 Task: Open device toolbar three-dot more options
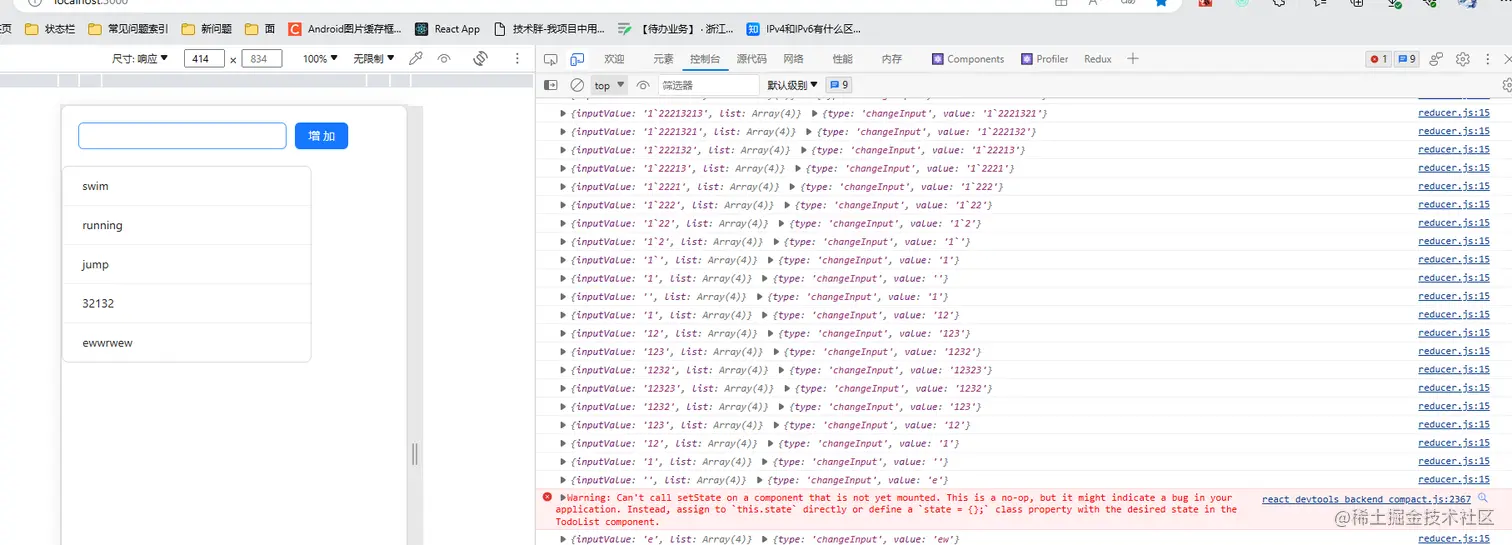(517, 59)
